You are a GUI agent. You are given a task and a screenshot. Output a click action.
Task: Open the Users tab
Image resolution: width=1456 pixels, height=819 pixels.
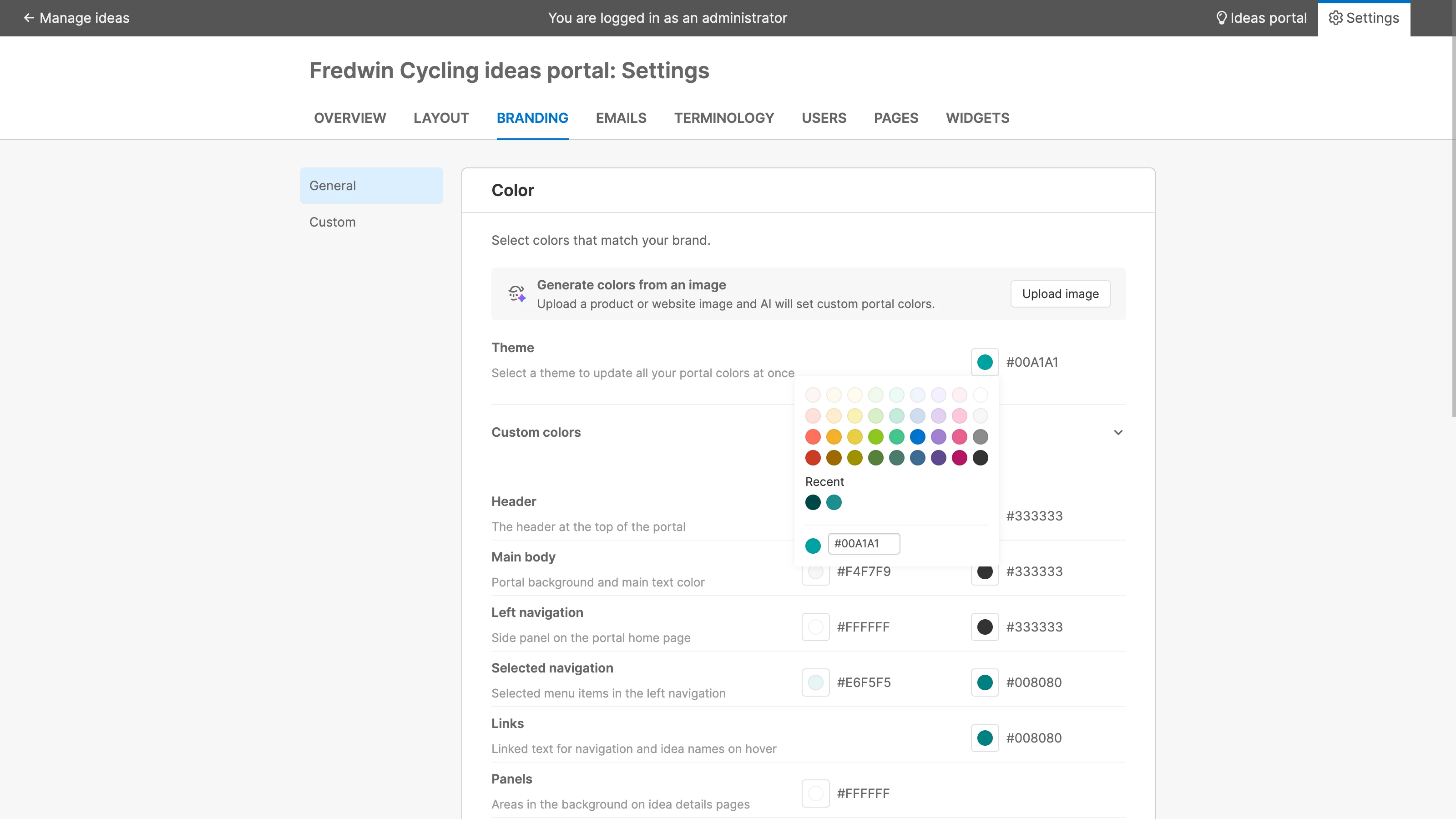pyautogui.click(x=824, y=118)
